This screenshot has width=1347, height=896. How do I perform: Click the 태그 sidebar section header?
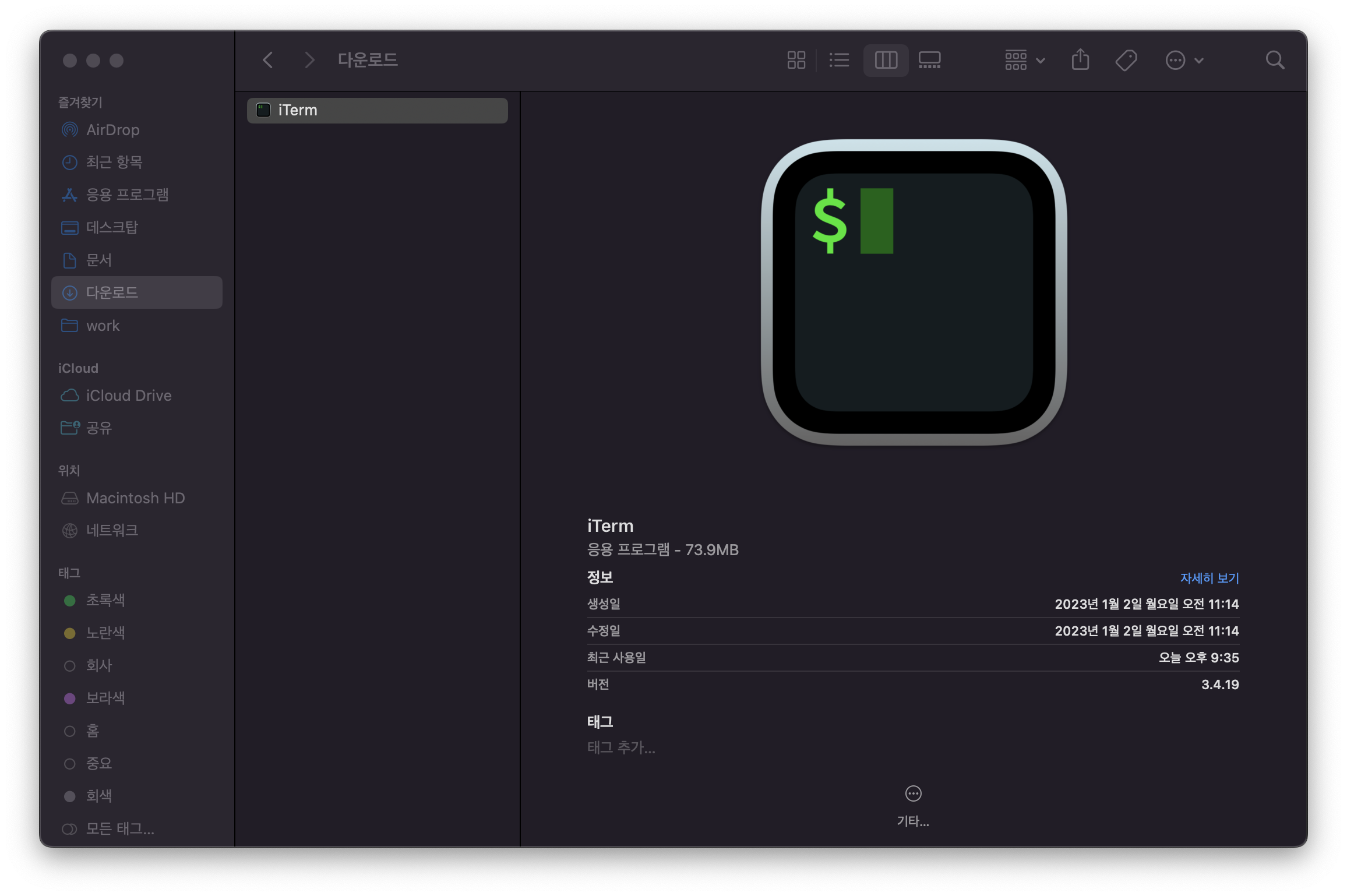(x=69, y=573)
